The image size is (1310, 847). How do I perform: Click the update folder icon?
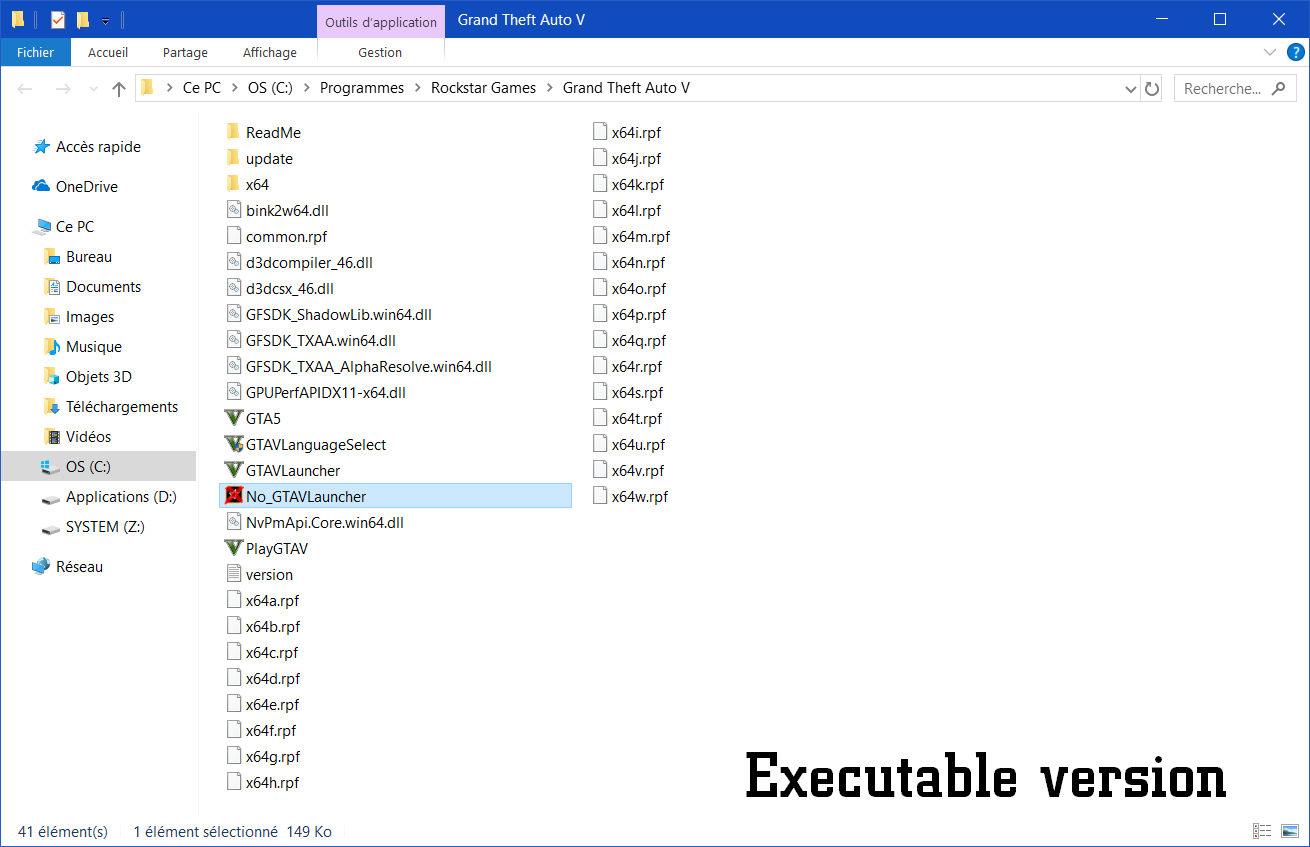point(234,158)
